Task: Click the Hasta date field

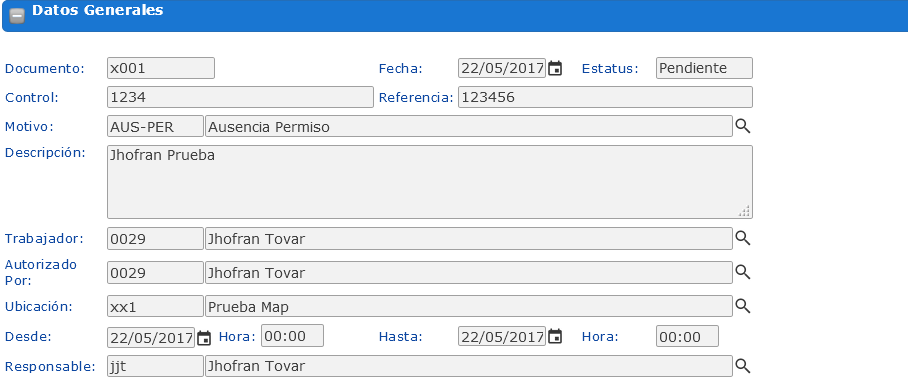Action: (x=501, y=336)
